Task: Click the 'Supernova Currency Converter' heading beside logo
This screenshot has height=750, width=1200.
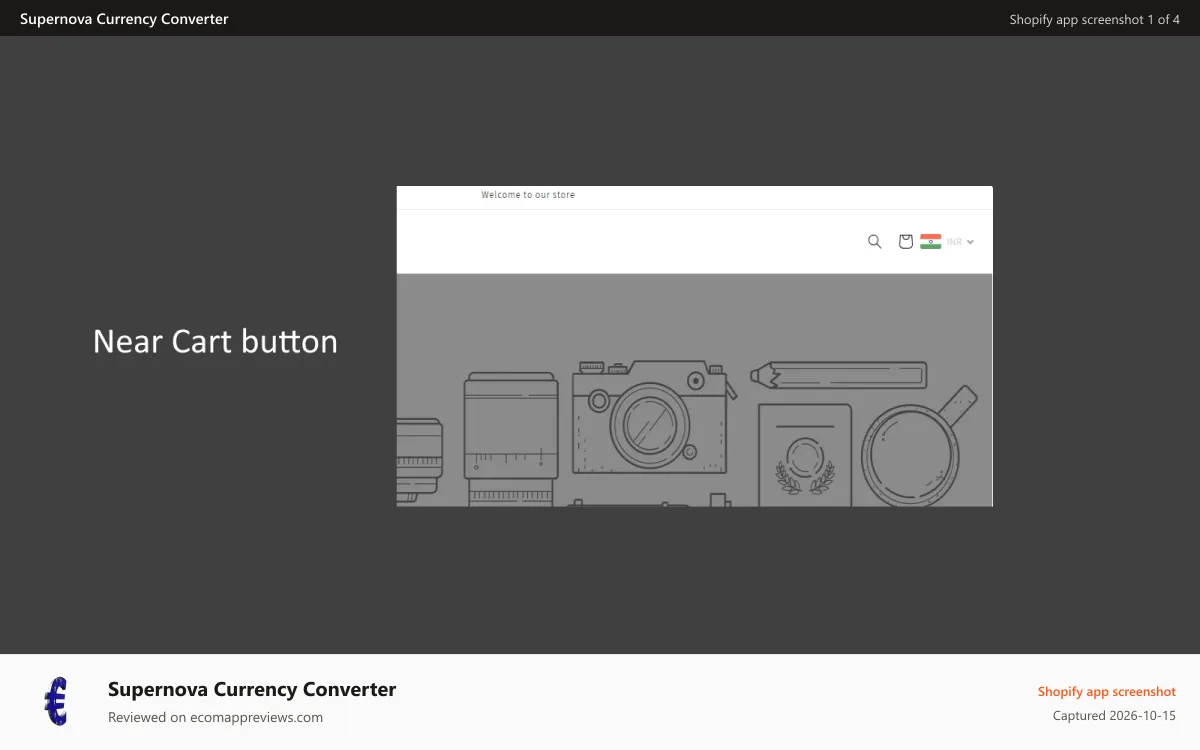Action: coord(252,689)
